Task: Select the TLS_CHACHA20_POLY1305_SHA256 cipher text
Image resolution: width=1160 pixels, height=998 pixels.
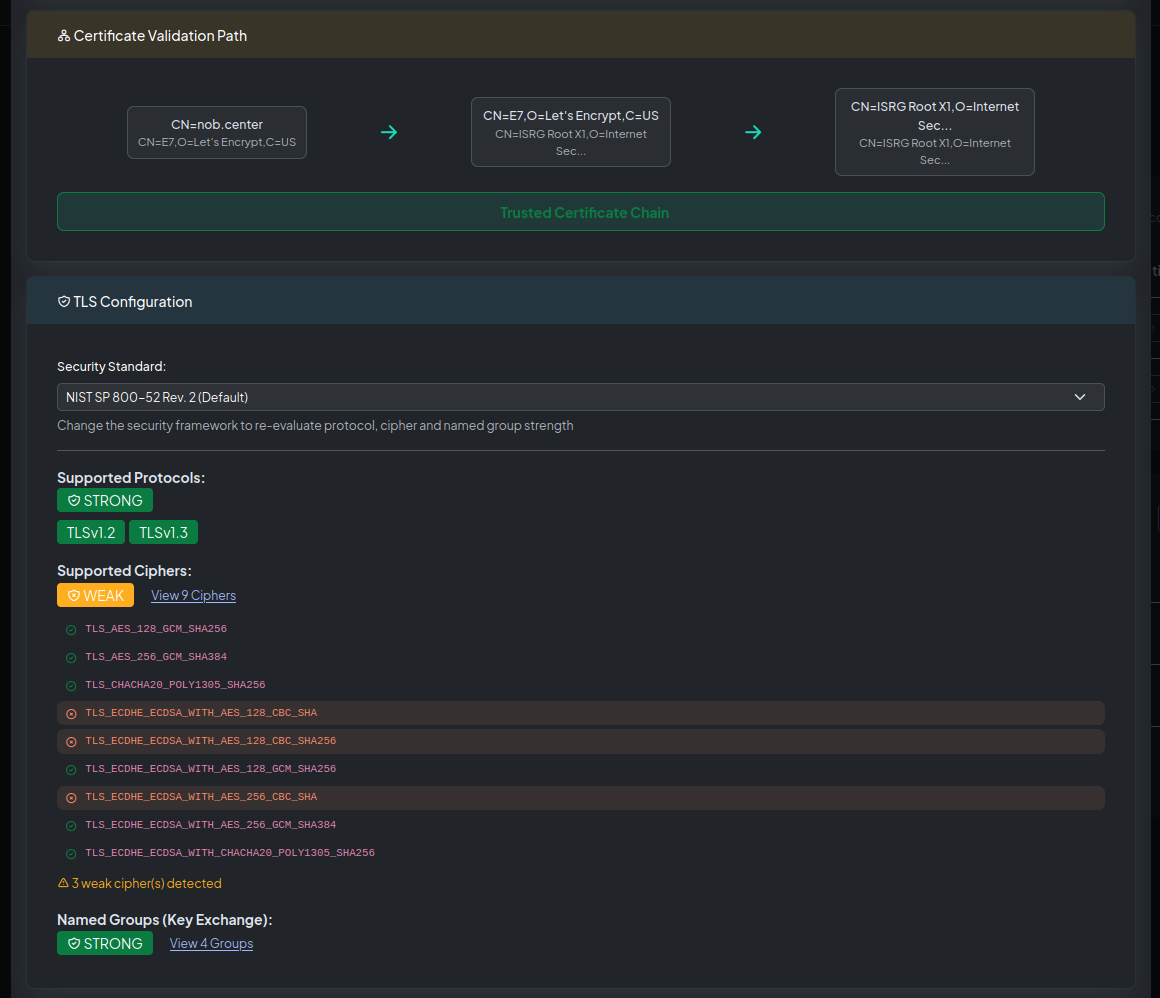Action: click(175, 685)
